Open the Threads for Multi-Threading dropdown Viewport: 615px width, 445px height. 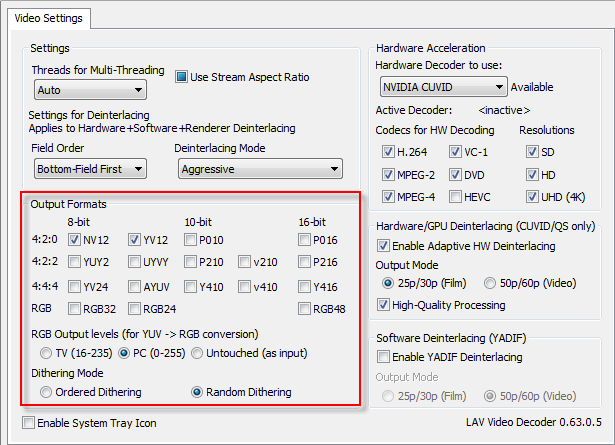point(90,90)
